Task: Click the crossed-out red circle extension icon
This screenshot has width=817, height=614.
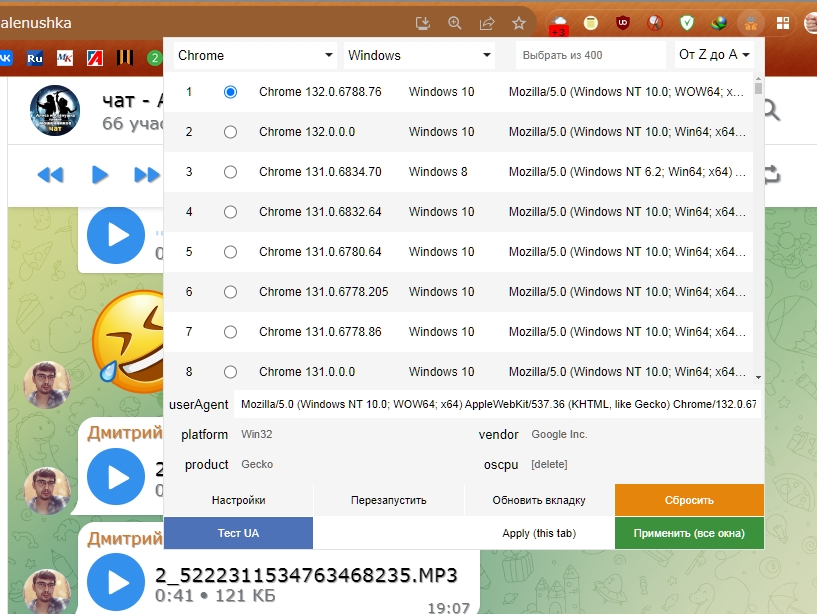Action: click(x=655, y=23)
